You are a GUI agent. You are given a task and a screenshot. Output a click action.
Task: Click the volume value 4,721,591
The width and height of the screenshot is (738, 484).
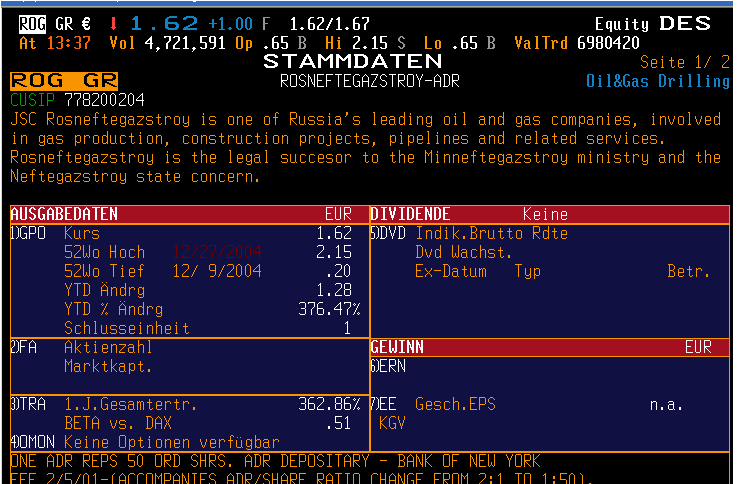tap(185, 43)
